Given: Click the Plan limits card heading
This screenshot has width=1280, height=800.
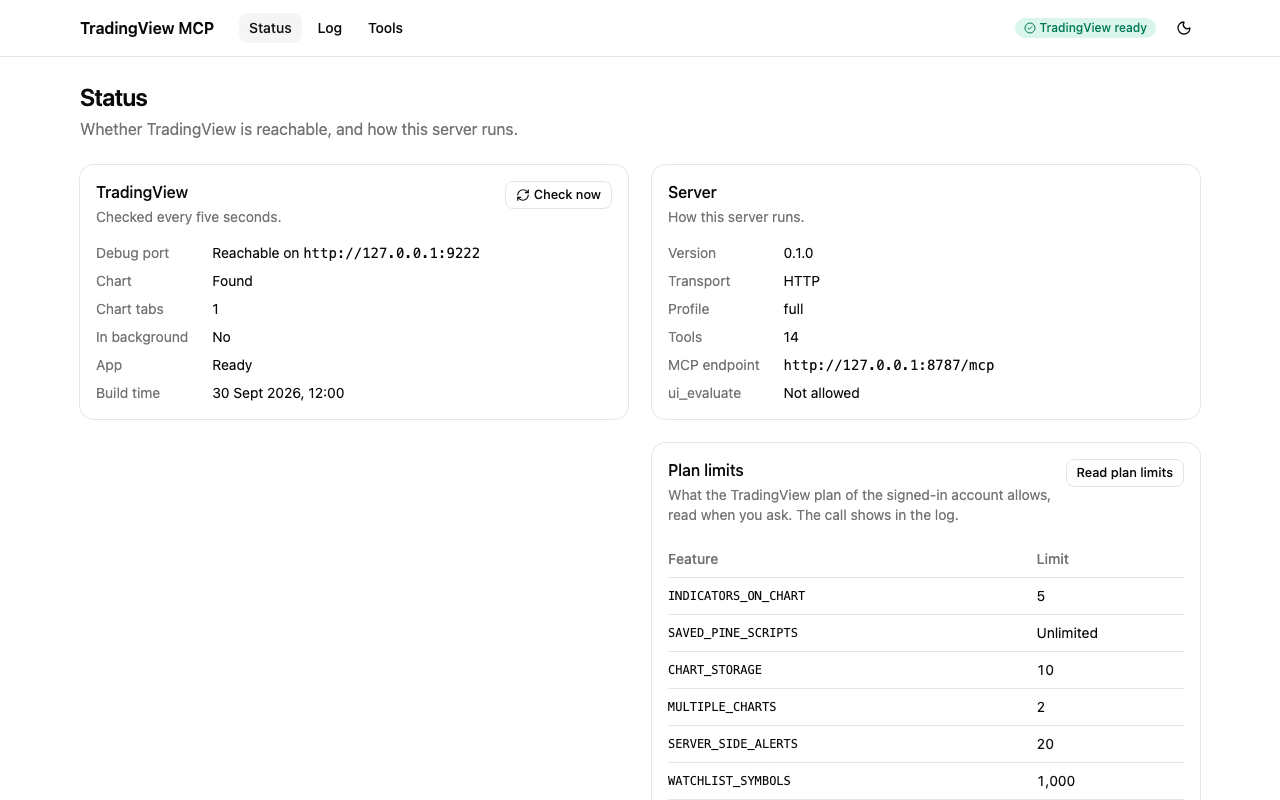Looking at the screenshot, I should pos(706,470).
